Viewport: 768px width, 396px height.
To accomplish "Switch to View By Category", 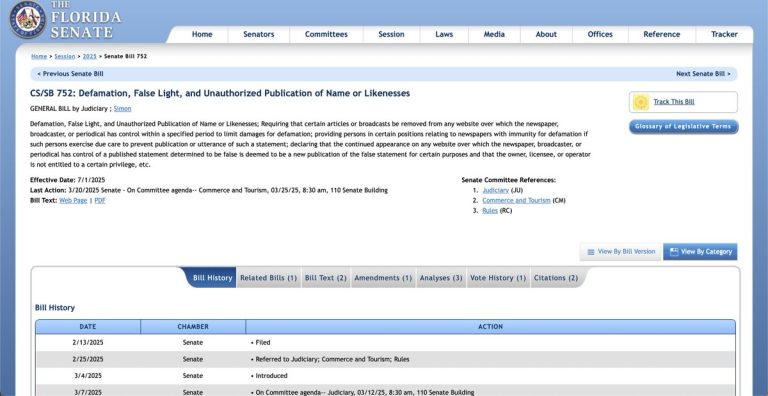I will point(700,252).
